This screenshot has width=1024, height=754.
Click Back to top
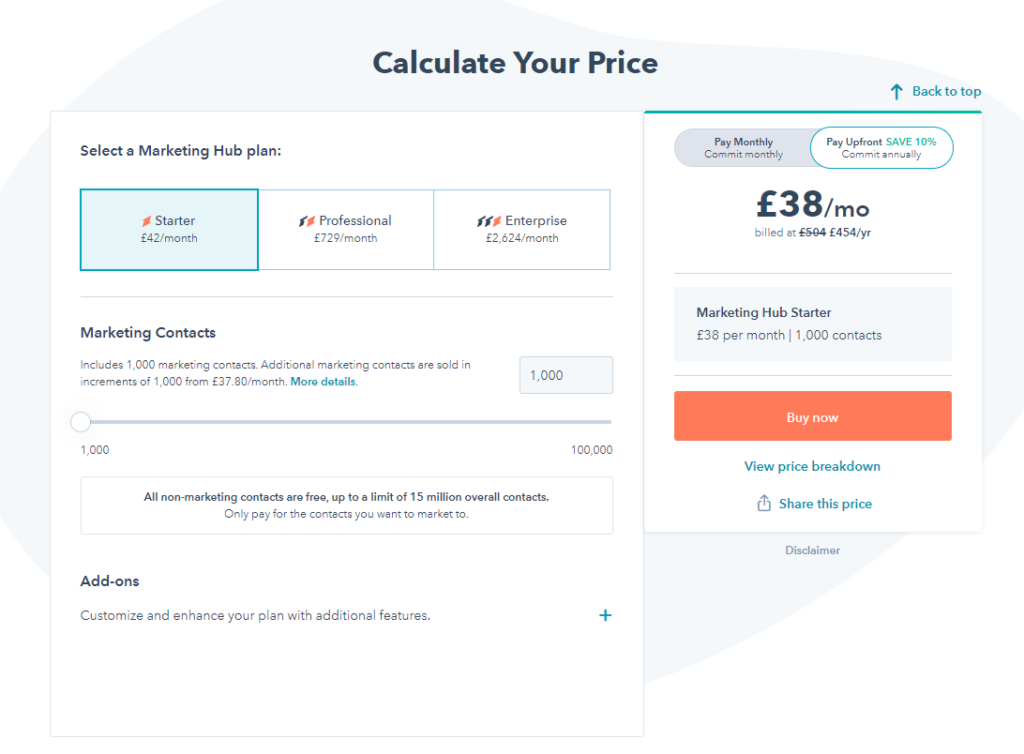944,91
